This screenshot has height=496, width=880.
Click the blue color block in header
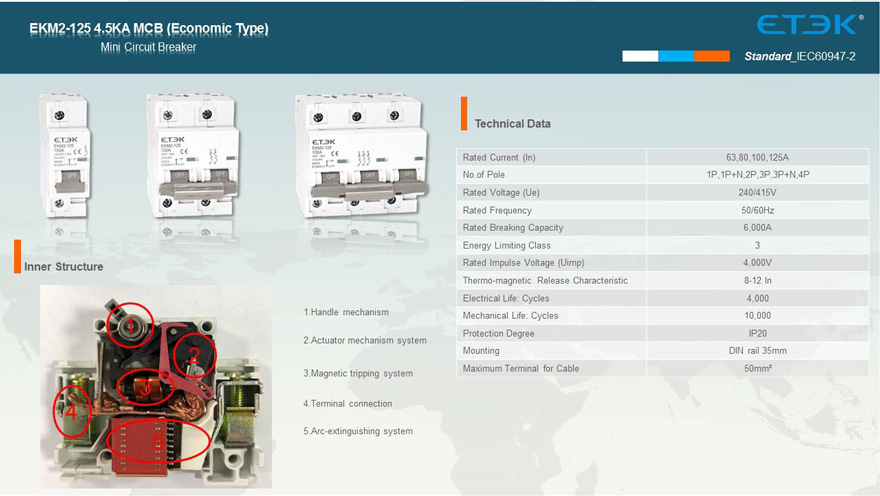tap(676, 56)
